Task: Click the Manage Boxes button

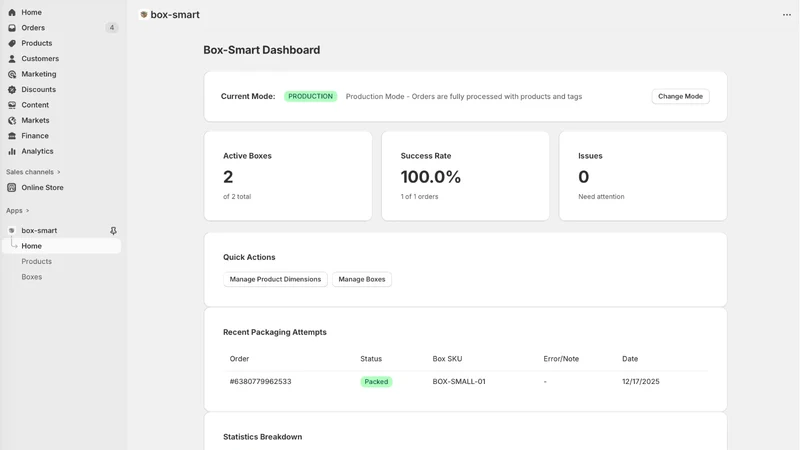Action: [x=362, y=279]
